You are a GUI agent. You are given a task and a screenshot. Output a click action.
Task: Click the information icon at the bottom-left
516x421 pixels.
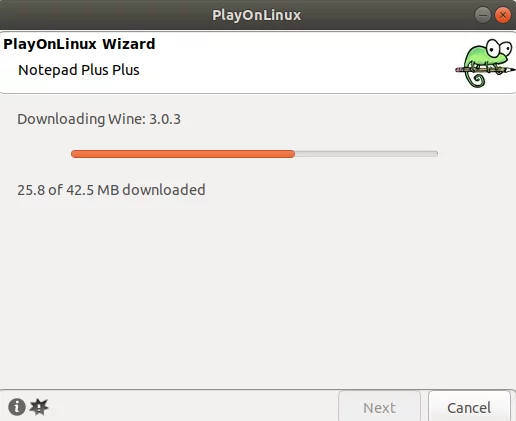[x=17, y=407]
